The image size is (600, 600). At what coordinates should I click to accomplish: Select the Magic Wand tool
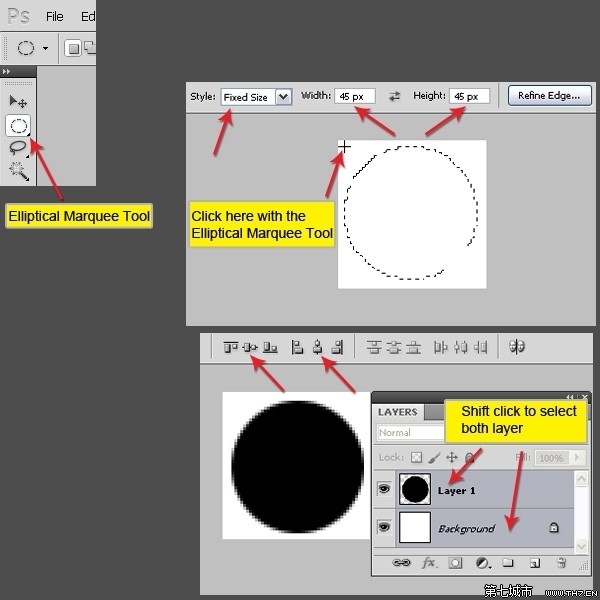pyautogui.click(x=18, y=170)
